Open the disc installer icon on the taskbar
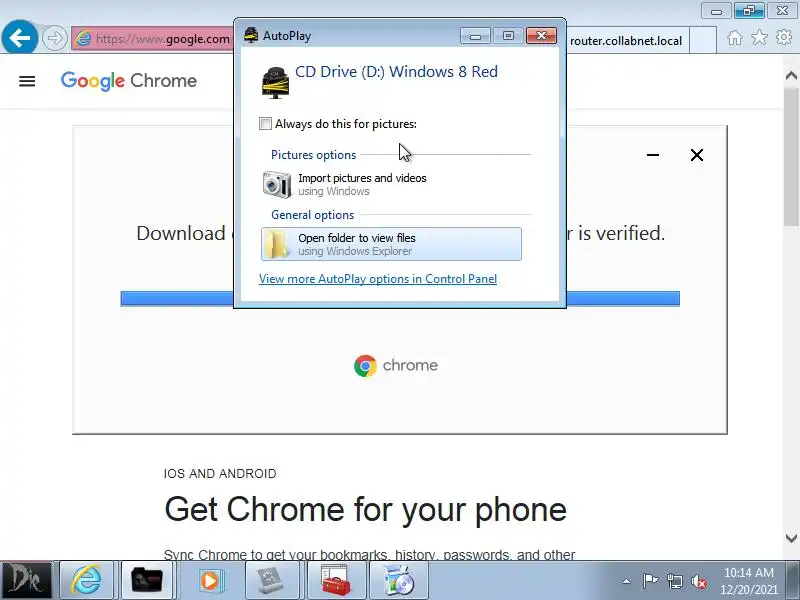The width and height of the screenshot is (800, 600). pos(398,580)
